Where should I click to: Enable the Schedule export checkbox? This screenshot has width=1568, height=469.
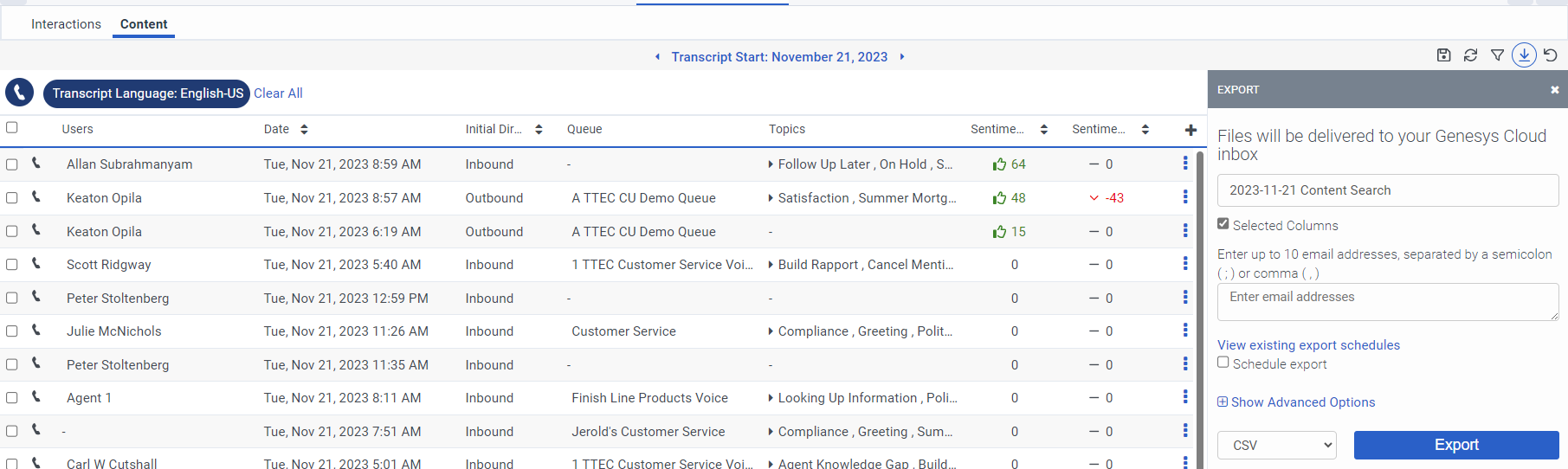[x=1223, y=363]
